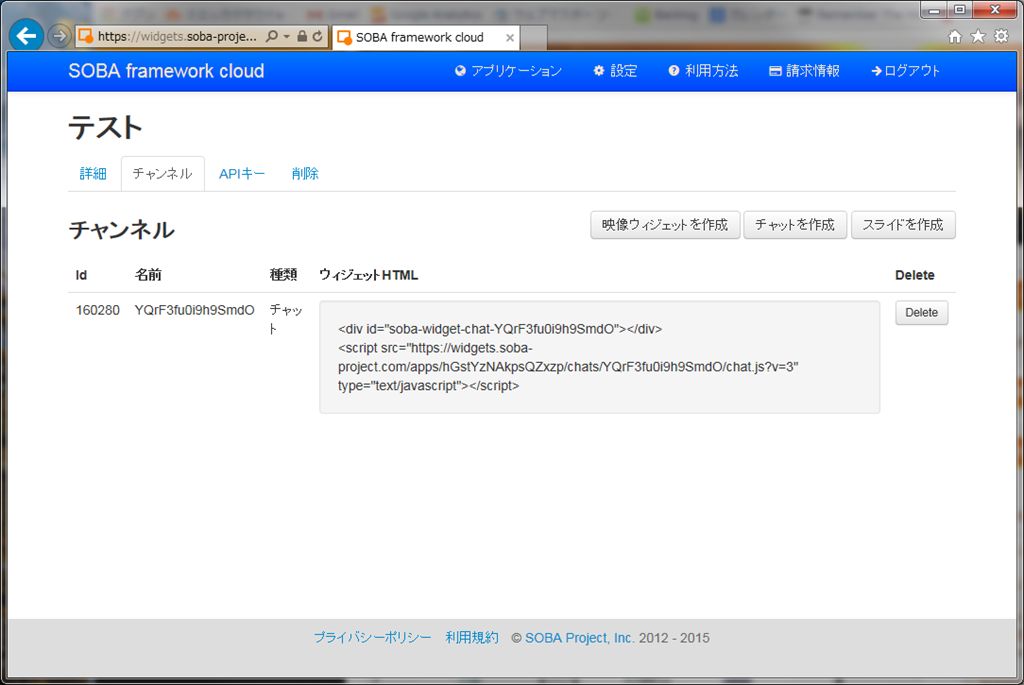Viewport: 1024px width, 685px height.
Task: Open a new blank browser tab
Action: pyautogui.click(x=534, y=38)
